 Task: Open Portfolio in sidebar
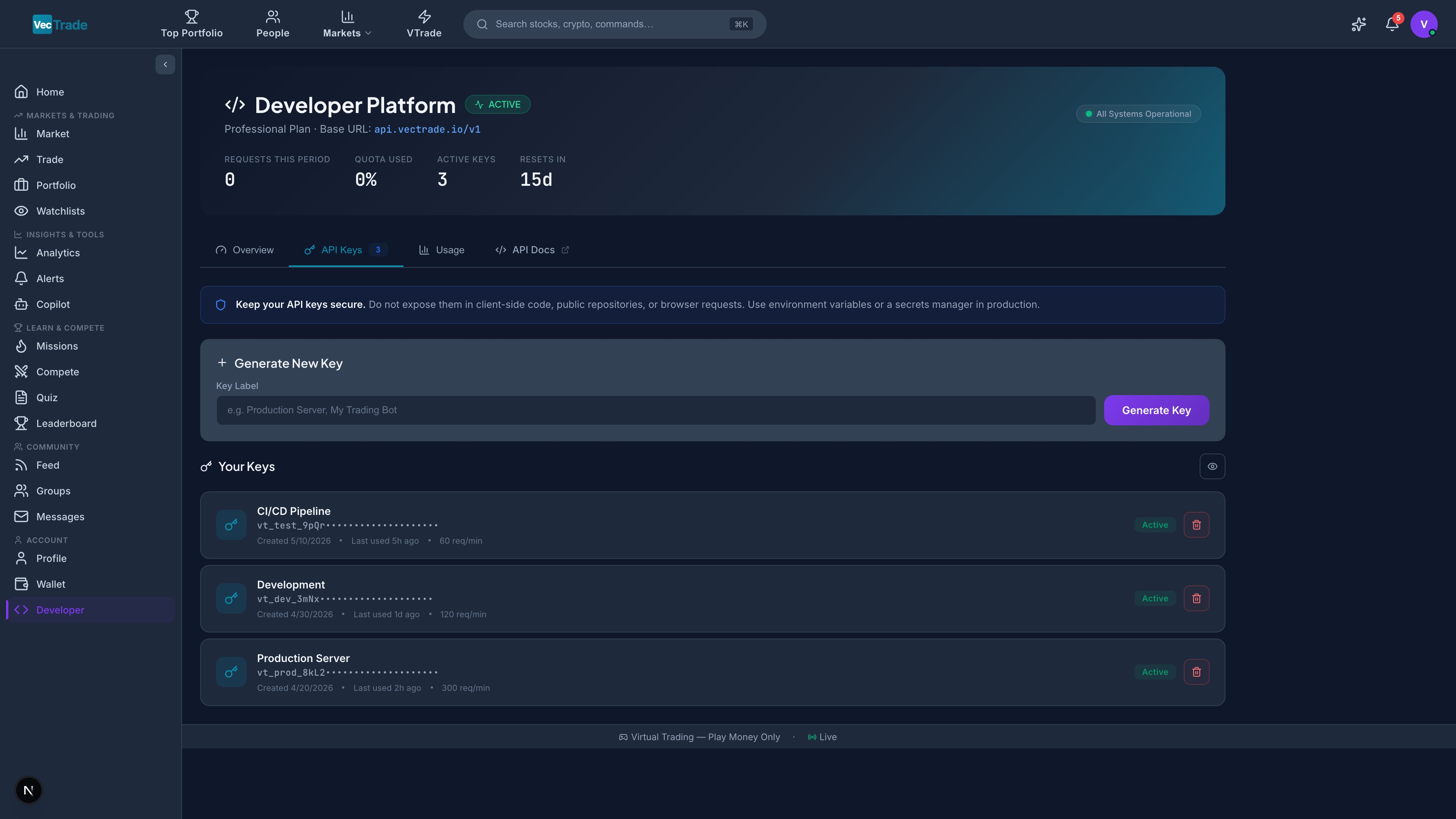pyautogui.click(x=91, y=185)
